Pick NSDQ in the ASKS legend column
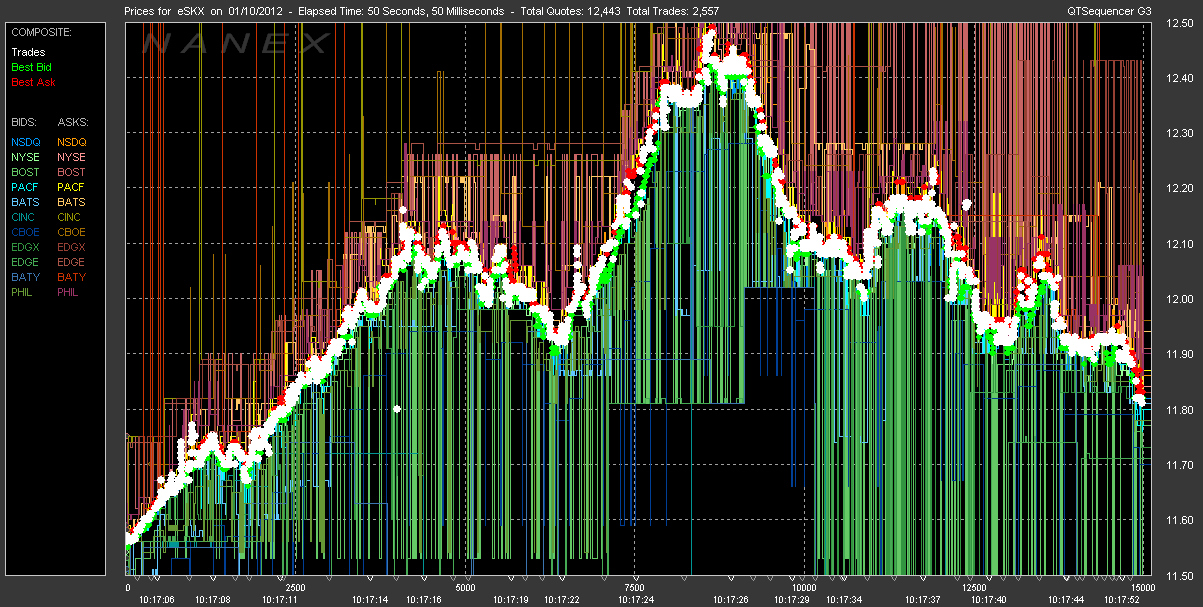Viewport: 1203px width, 607px height. [x=73, y=142]
